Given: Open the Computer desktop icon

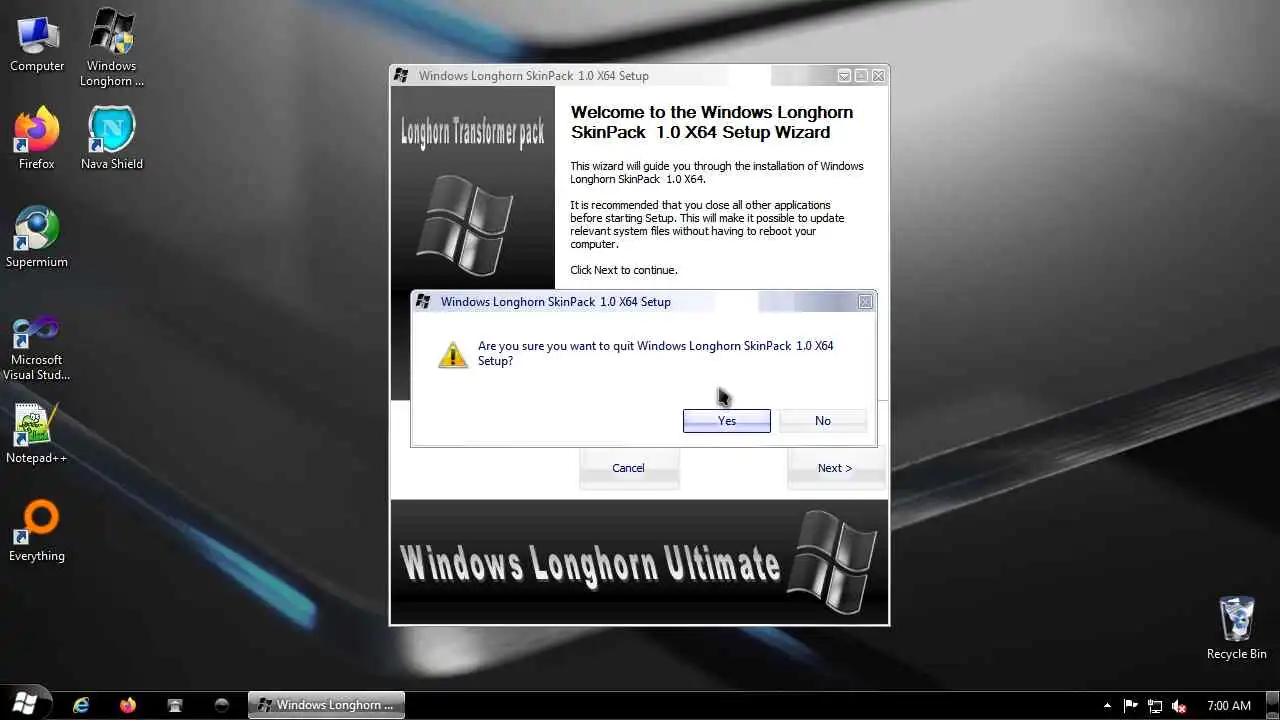Looking at the screenshot, I should point(37,43).
